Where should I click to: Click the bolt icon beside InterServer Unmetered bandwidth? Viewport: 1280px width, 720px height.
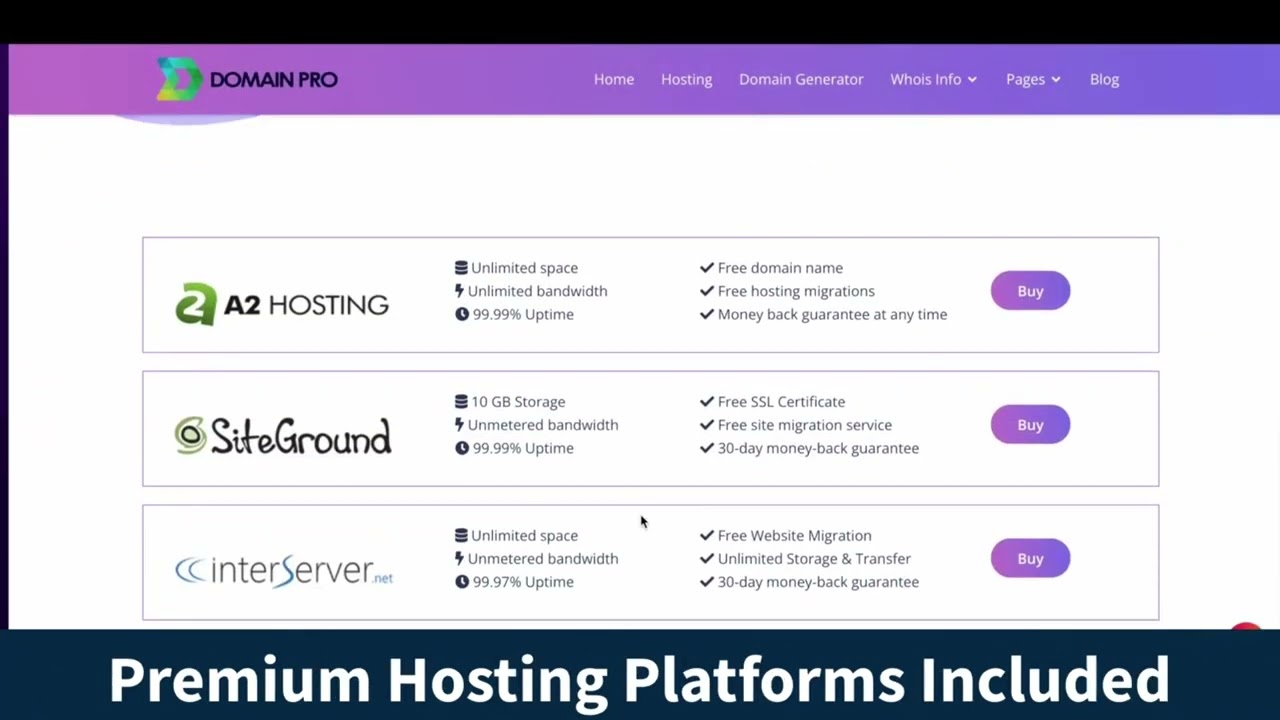click(460, 559)
